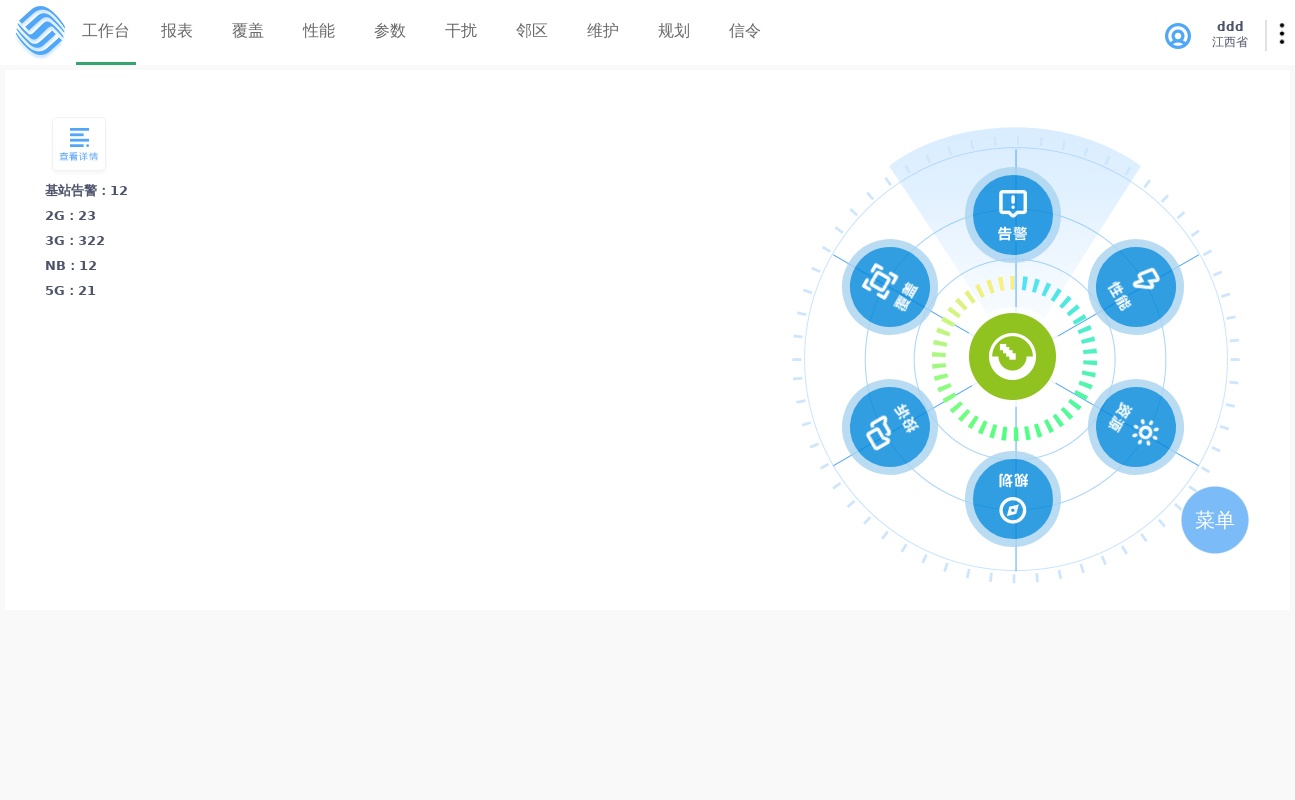
Task: Switch to the 报表 tab
Action: tap(177, 31)
